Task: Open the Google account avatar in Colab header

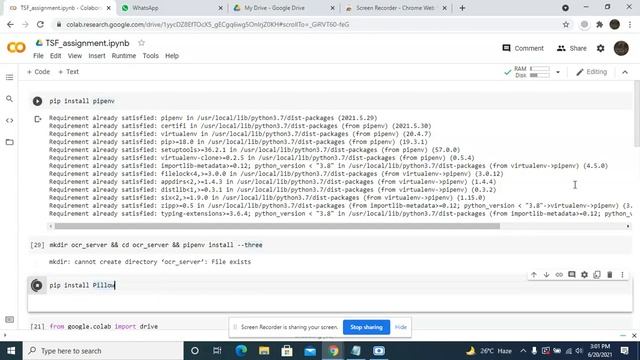Action: pos(621,48)
